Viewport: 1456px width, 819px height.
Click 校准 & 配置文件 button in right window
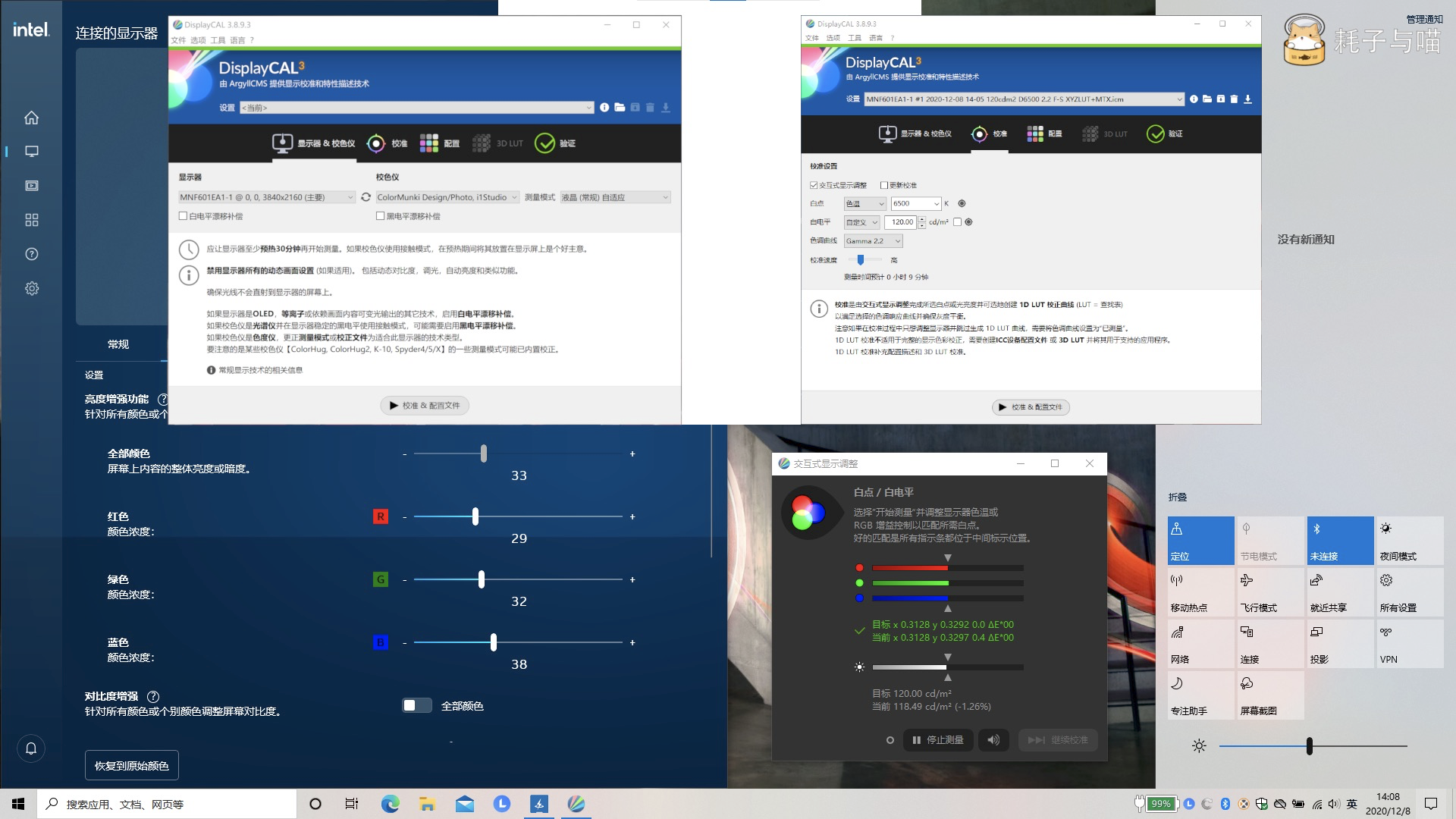tap(1031, 407)
